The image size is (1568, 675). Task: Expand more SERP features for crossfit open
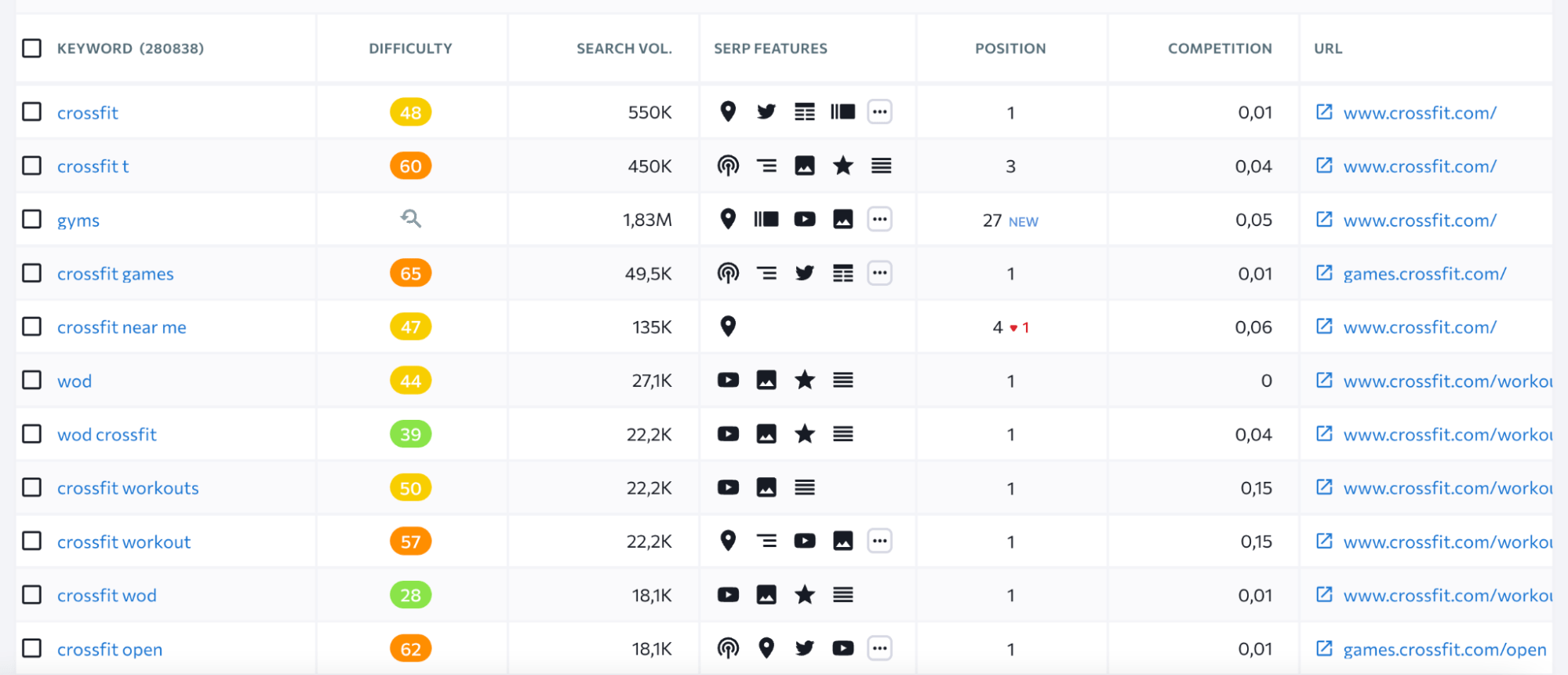point(880,648)
